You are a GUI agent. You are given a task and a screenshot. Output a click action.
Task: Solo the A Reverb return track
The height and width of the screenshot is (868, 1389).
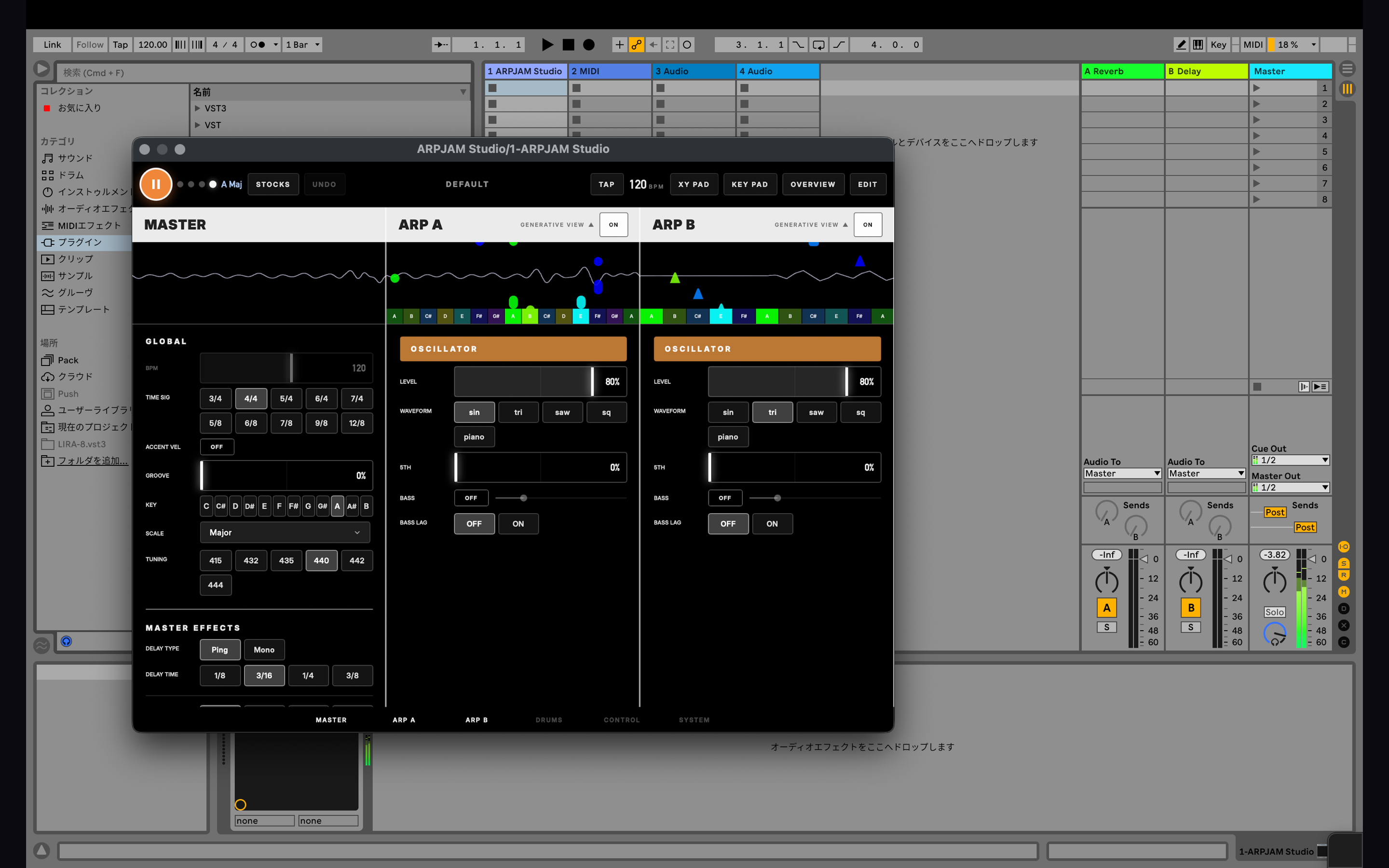tap(1106, 627)
